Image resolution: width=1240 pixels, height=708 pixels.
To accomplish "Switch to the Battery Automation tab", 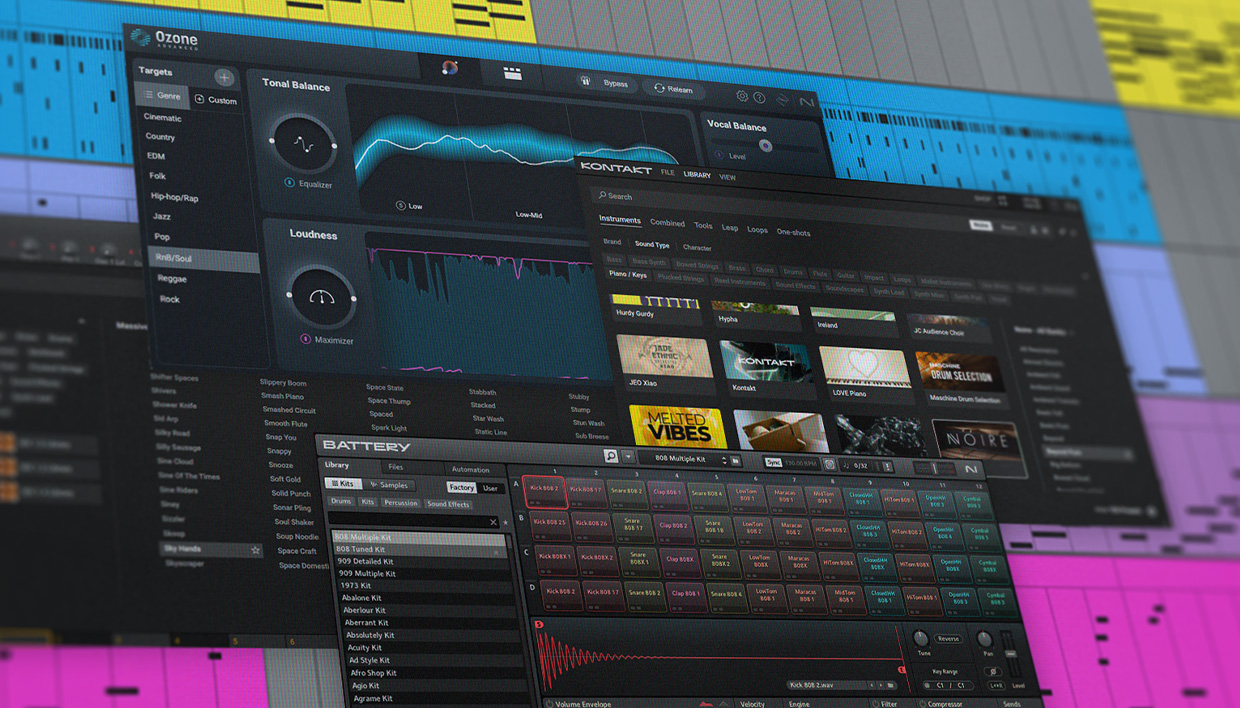I will [470, 470].
